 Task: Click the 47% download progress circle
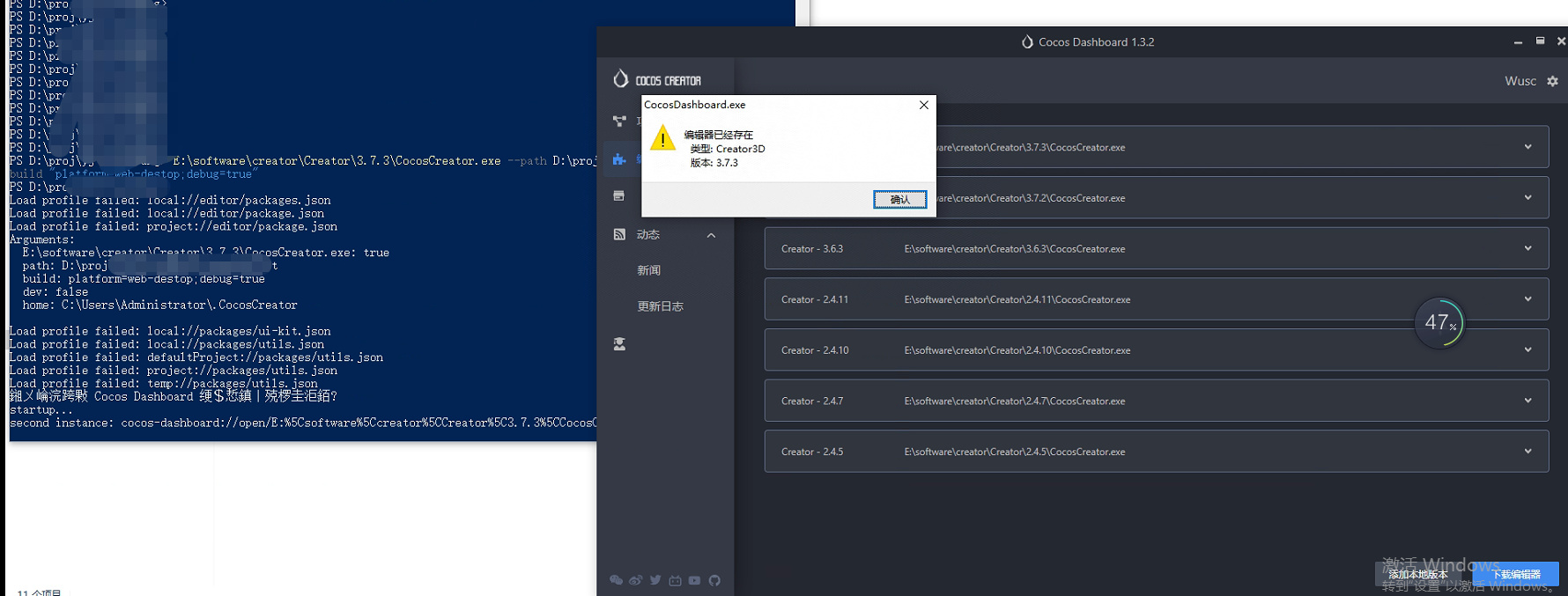[1439, 323]
